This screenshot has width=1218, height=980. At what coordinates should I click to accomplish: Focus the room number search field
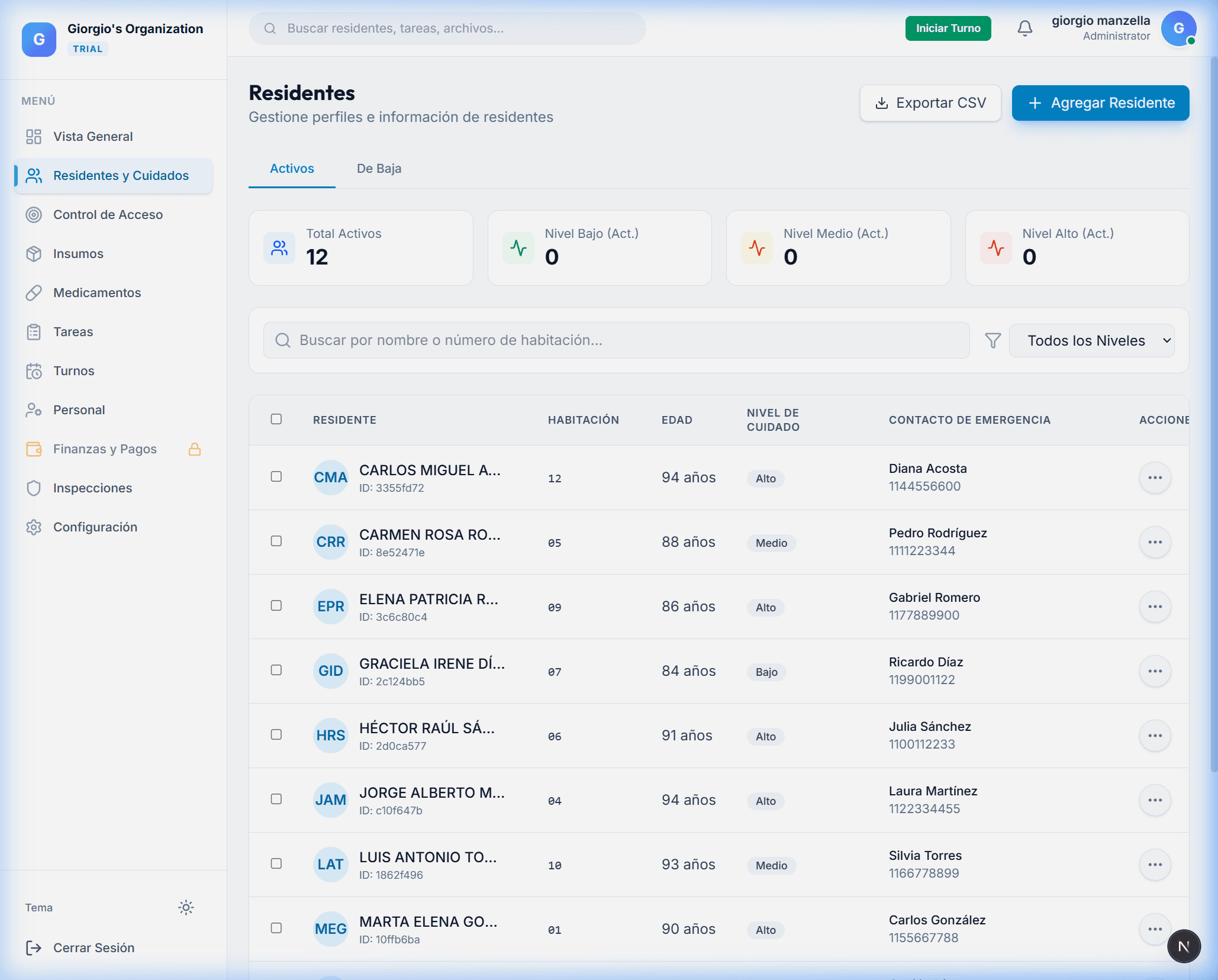(616, 340)
